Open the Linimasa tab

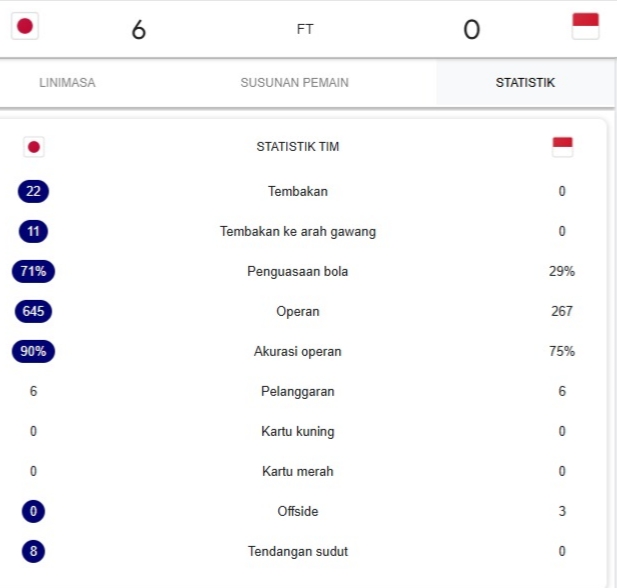point(67,83)
